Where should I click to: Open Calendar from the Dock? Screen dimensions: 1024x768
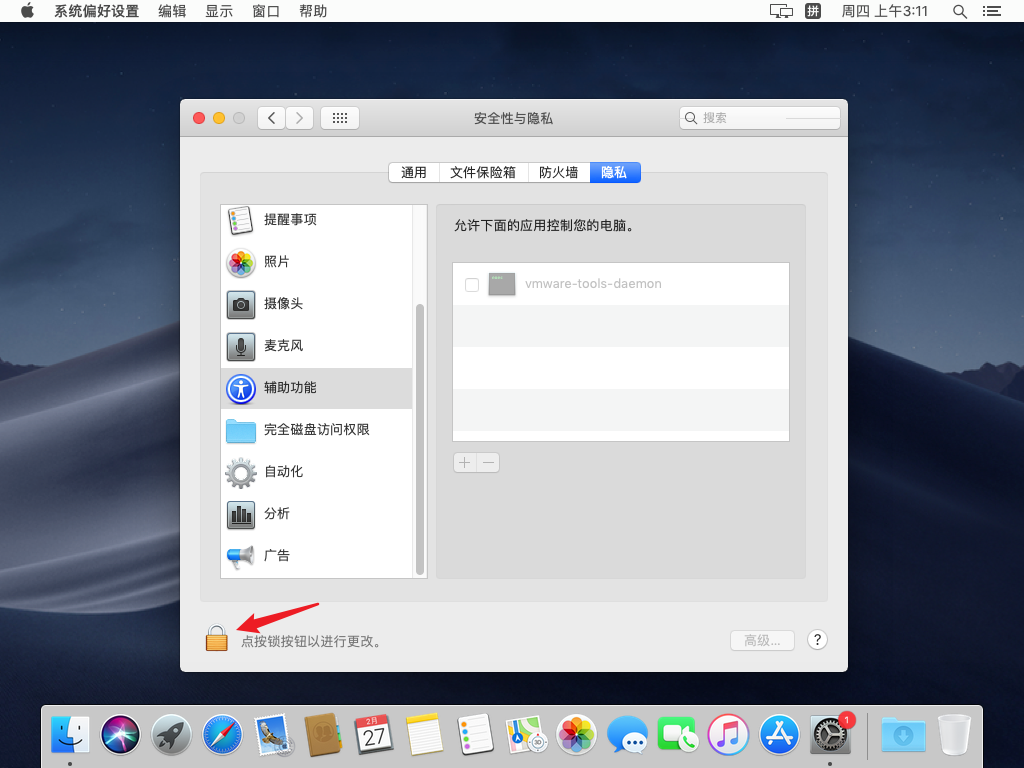[x=374, y=735]
